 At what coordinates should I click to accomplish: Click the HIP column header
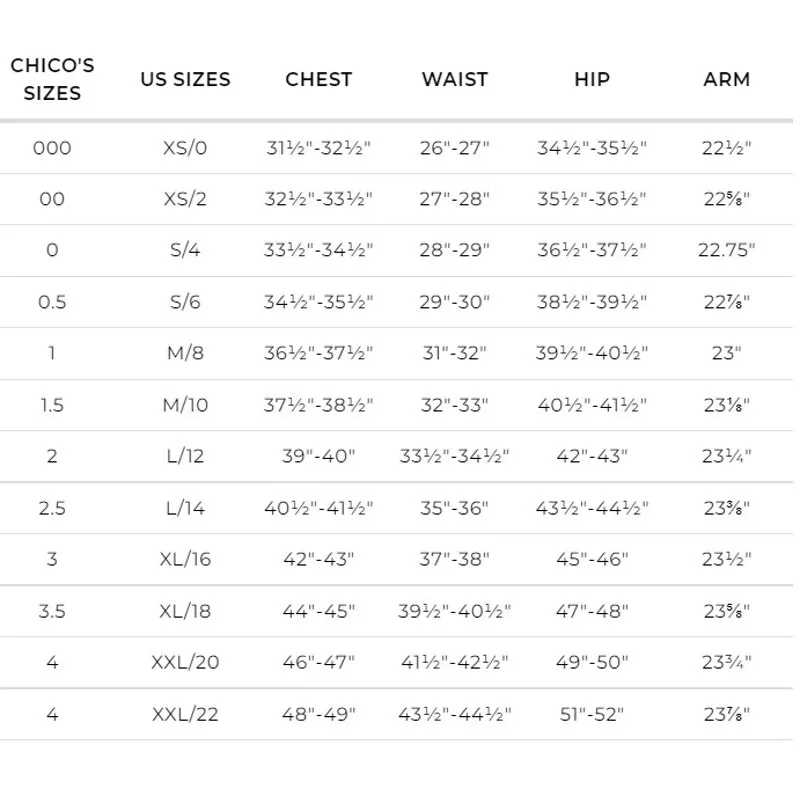592,79
